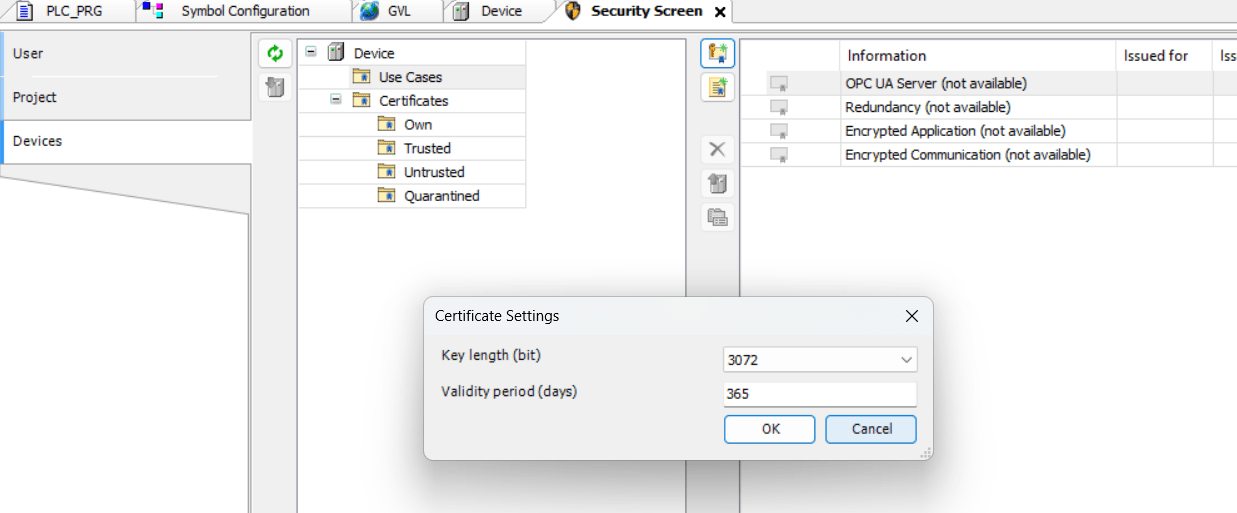Viewport: 1237px width, 513px height.
Task: Select Encrypted Application (not available) row
Action: (988, 131)
